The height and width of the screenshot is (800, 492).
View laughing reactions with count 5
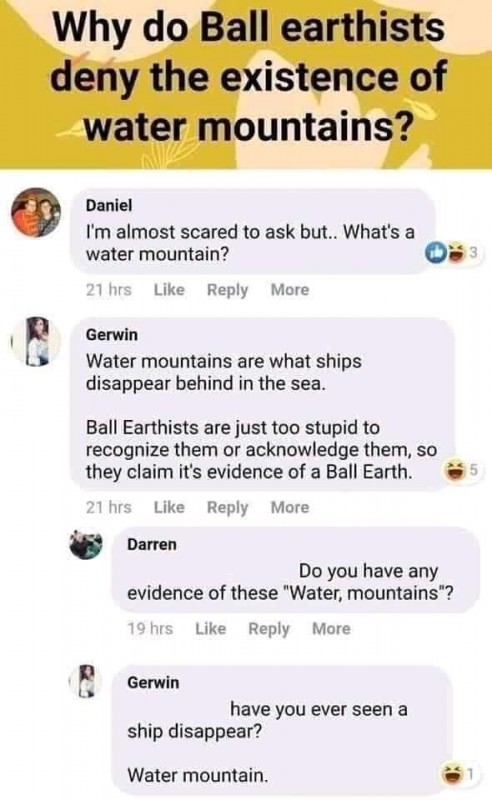point(461,470)
